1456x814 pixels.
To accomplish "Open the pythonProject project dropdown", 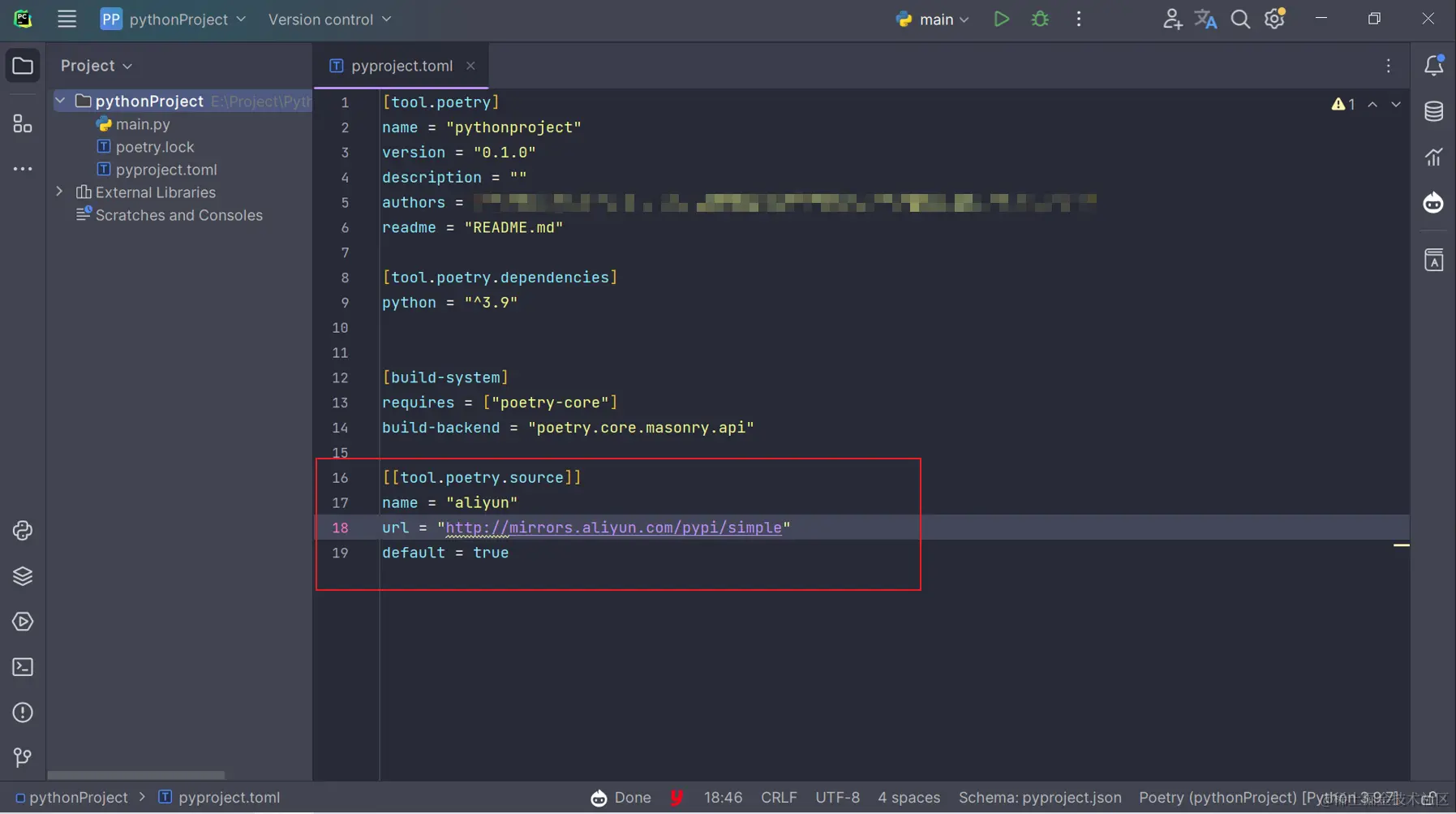I will click(x=173, y=19).
